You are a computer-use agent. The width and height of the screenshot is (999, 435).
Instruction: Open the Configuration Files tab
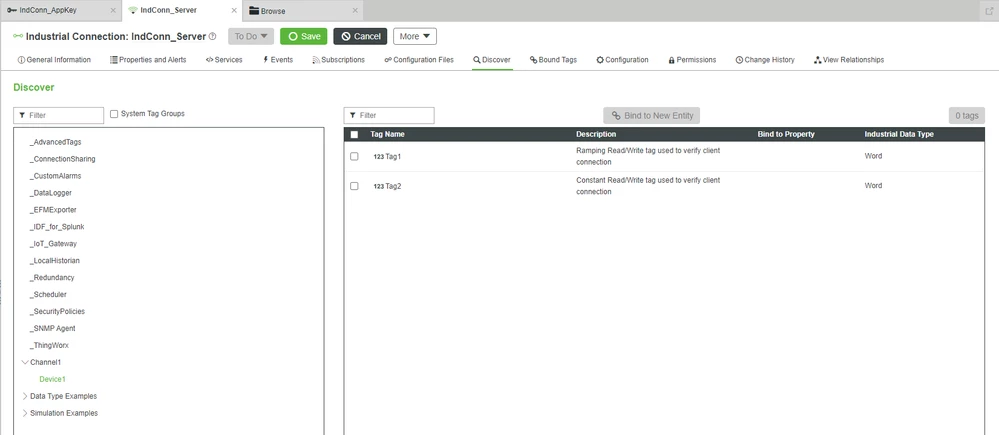(x=419, y=60)
